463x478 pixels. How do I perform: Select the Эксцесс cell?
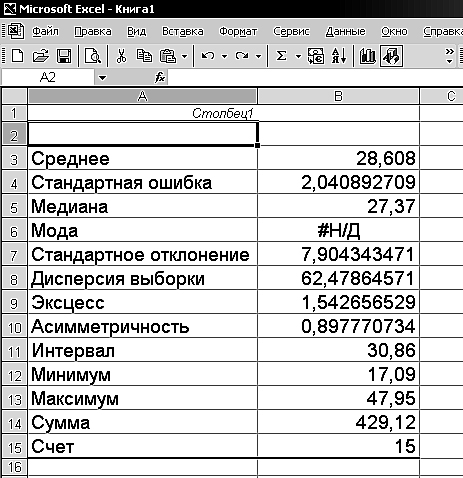click(x=143, y=303)
